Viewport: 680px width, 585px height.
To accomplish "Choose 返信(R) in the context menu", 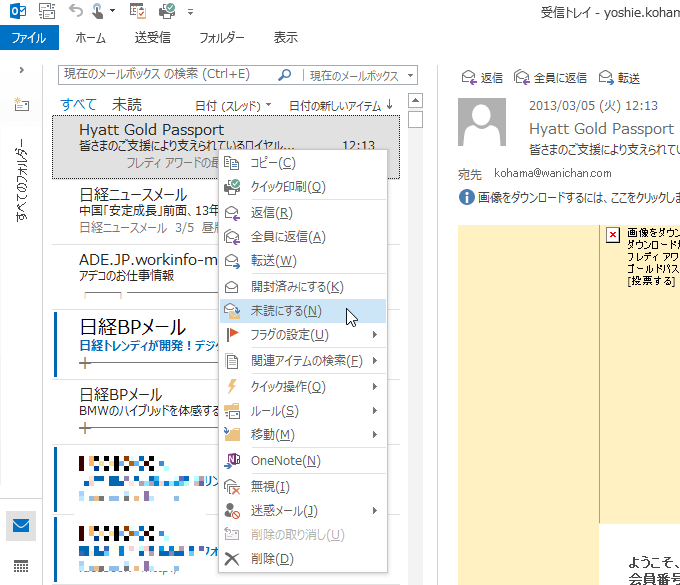I will (x=303, y=213).
